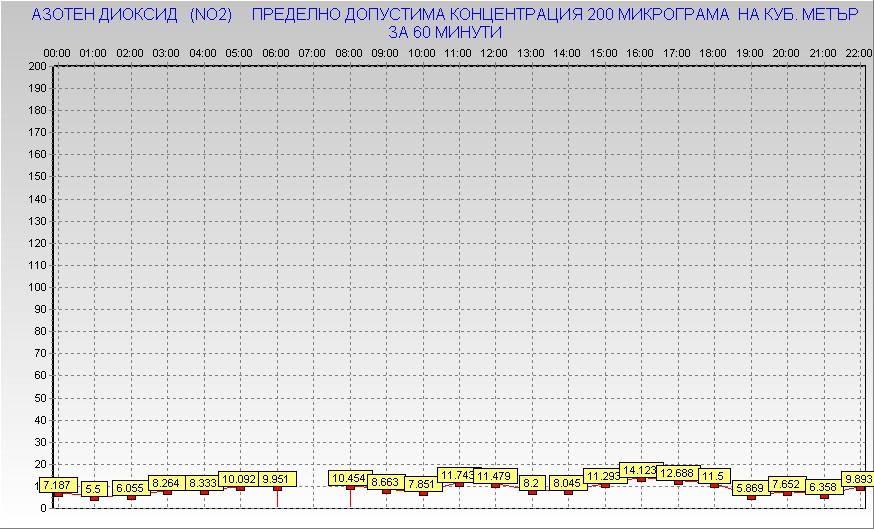Click the 21:00 time axis label
The height and width of the screenshot is (529, 874).
click(823, 52)
